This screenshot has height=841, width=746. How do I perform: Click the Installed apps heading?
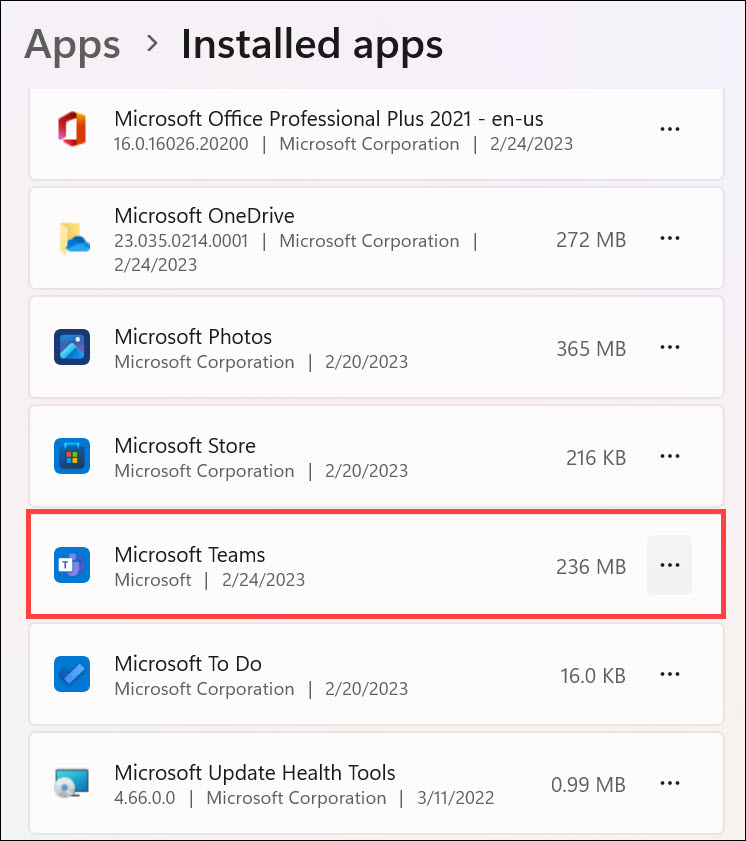coord(311,44)
